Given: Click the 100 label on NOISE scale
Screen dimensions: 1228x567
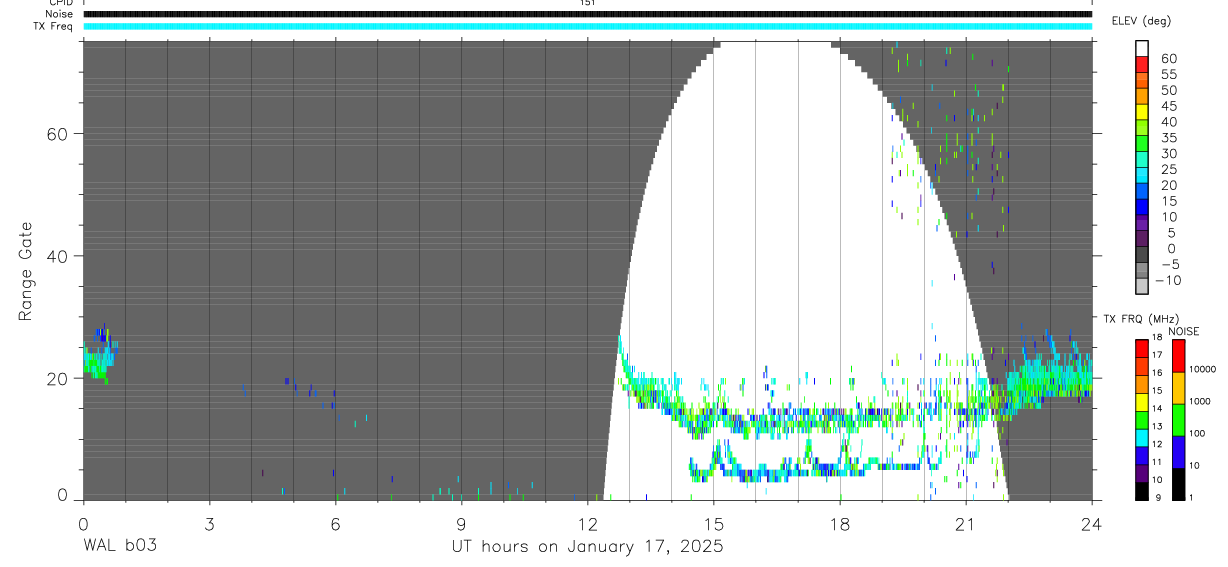Looking at the screenshot, I should pos(1198,434).
